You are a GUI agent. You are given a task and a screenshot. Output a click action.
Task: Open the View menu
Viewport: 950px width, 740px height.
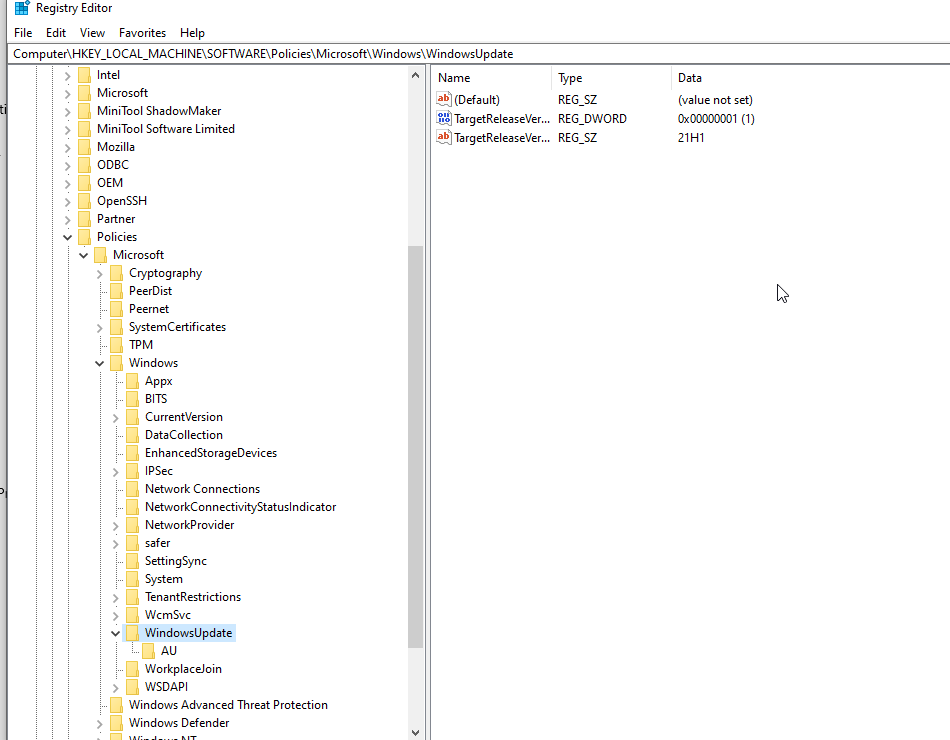(92, 33)
